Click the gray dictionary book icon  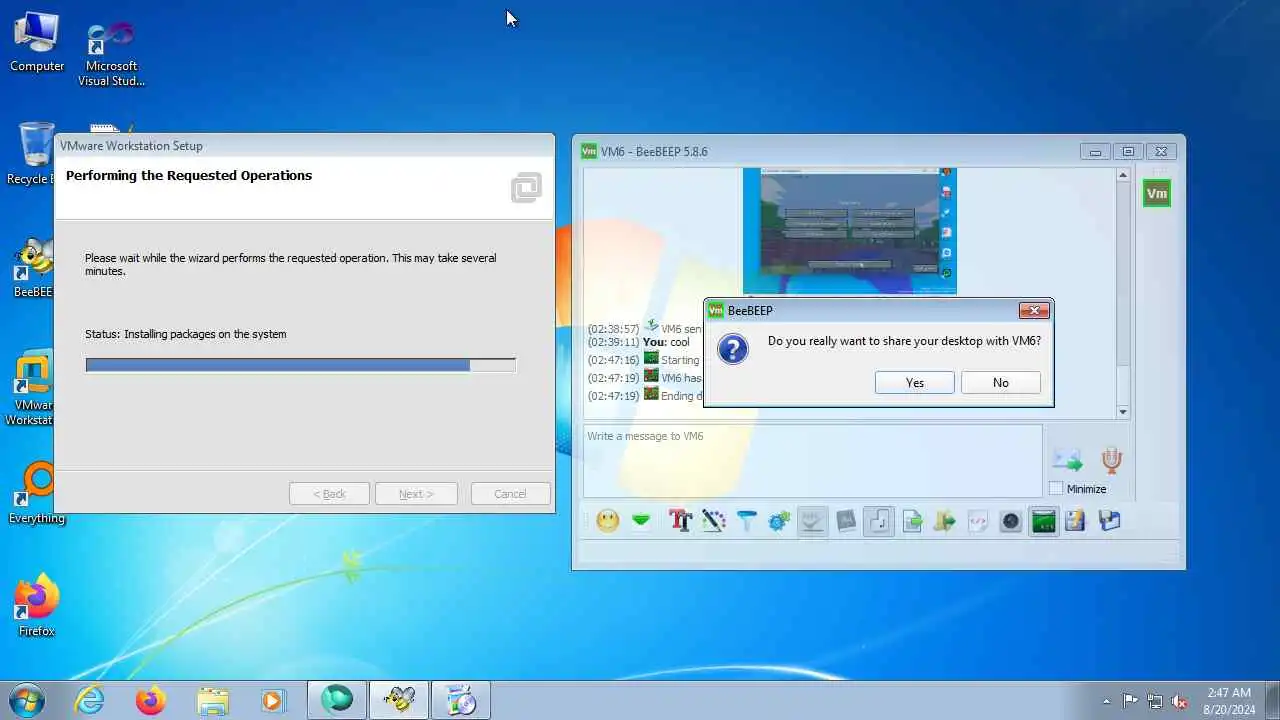point(846,521)
